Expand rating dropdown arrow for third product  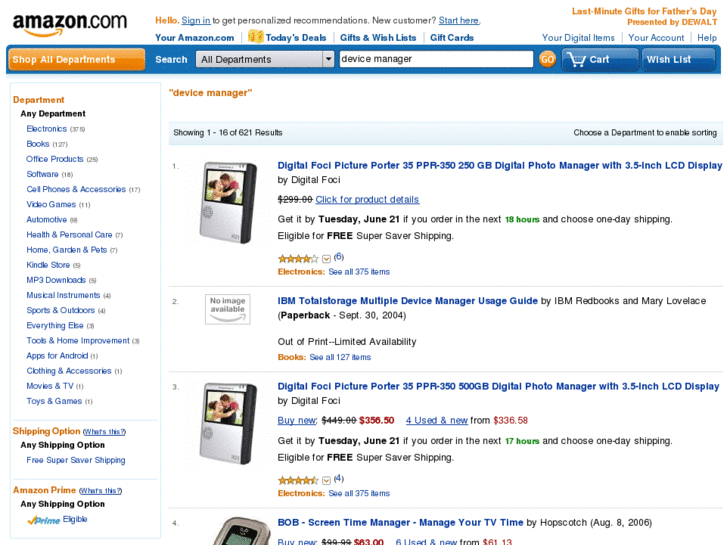point(326,480)
